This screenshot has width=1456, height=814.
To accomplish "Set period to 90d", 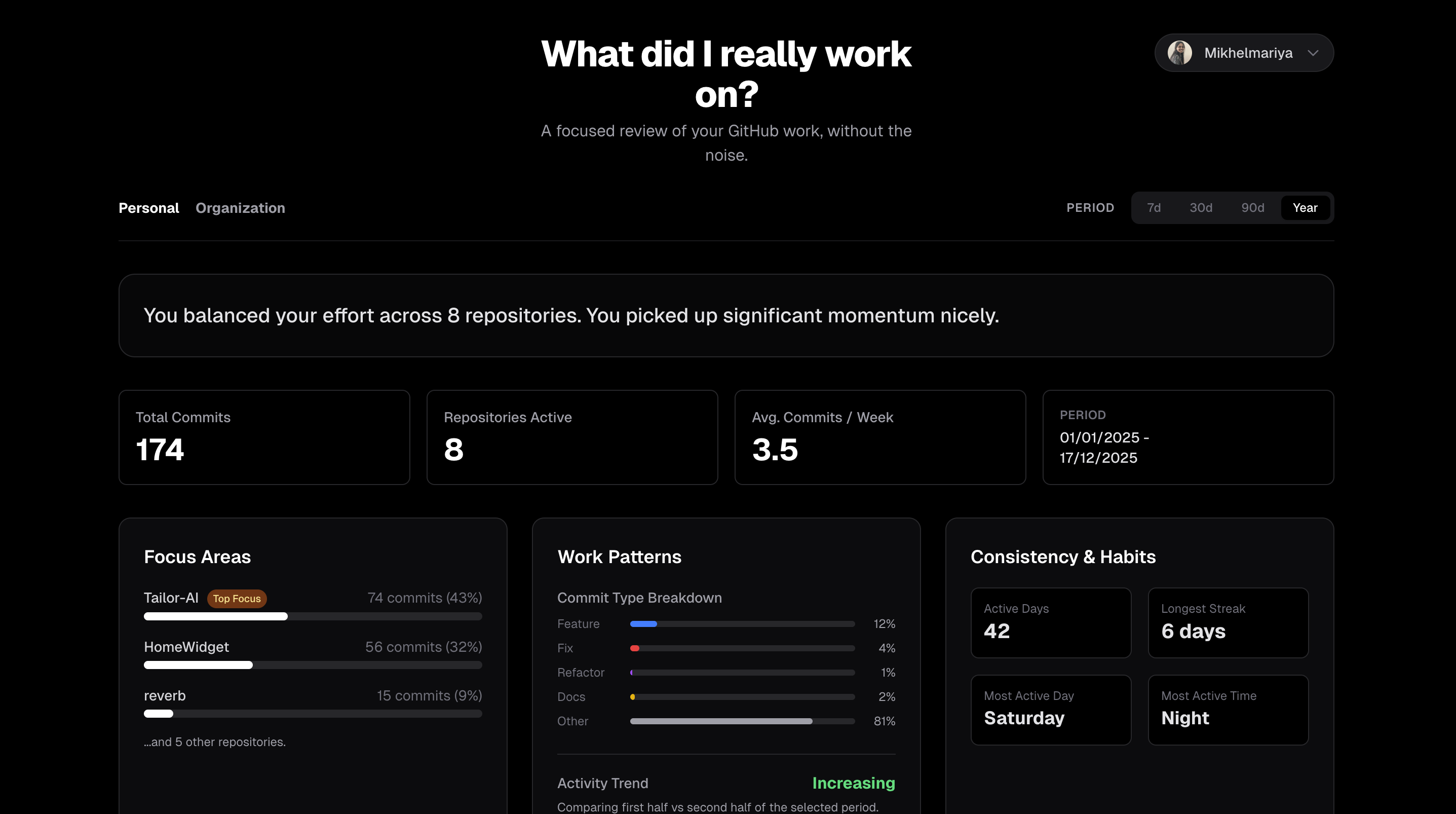I will [x=1252, y=208].
